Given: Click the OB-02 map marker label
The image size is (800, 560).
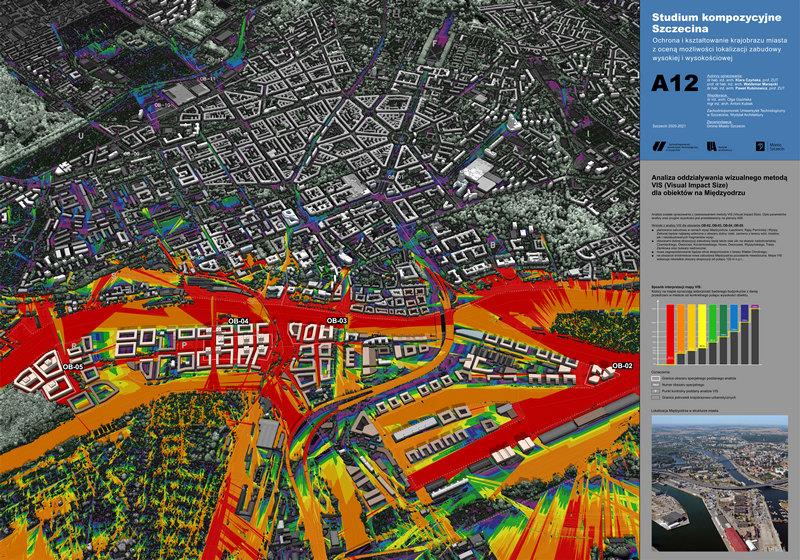Looking at the screenshot, I should 622,366.
